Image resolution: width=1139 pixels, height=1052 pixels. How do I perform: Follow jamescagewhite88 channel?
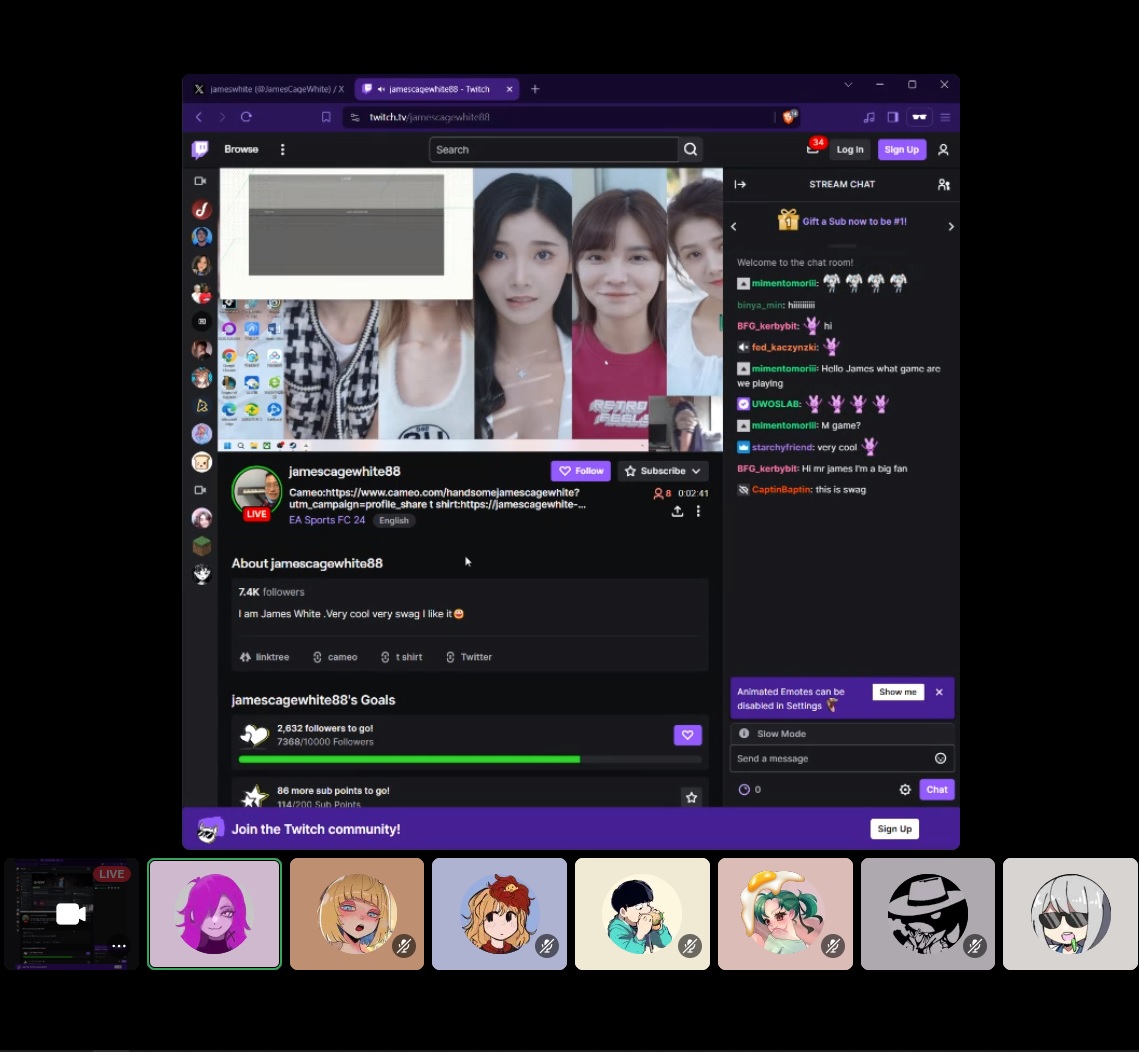(581, 471)
